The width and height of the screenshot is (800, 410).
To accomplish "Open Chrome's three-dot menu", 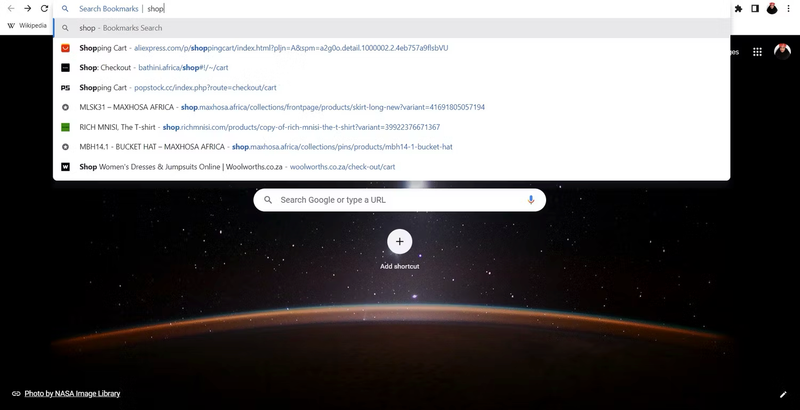I will coord(789,9).
